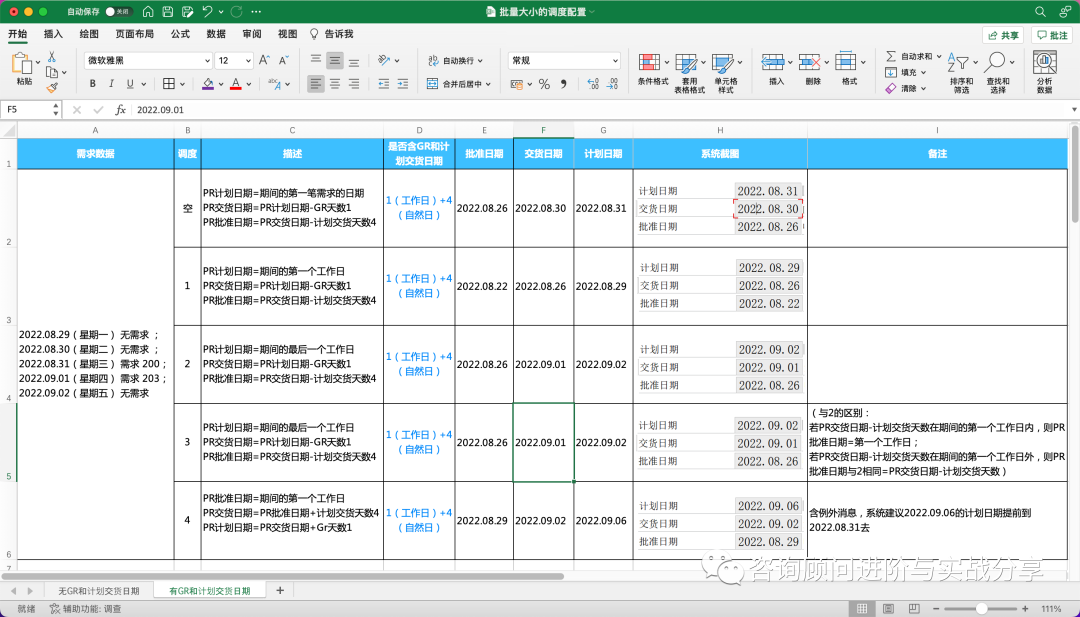
Task: Add a new sheet with plus button
Action: [x=280, y=590]
